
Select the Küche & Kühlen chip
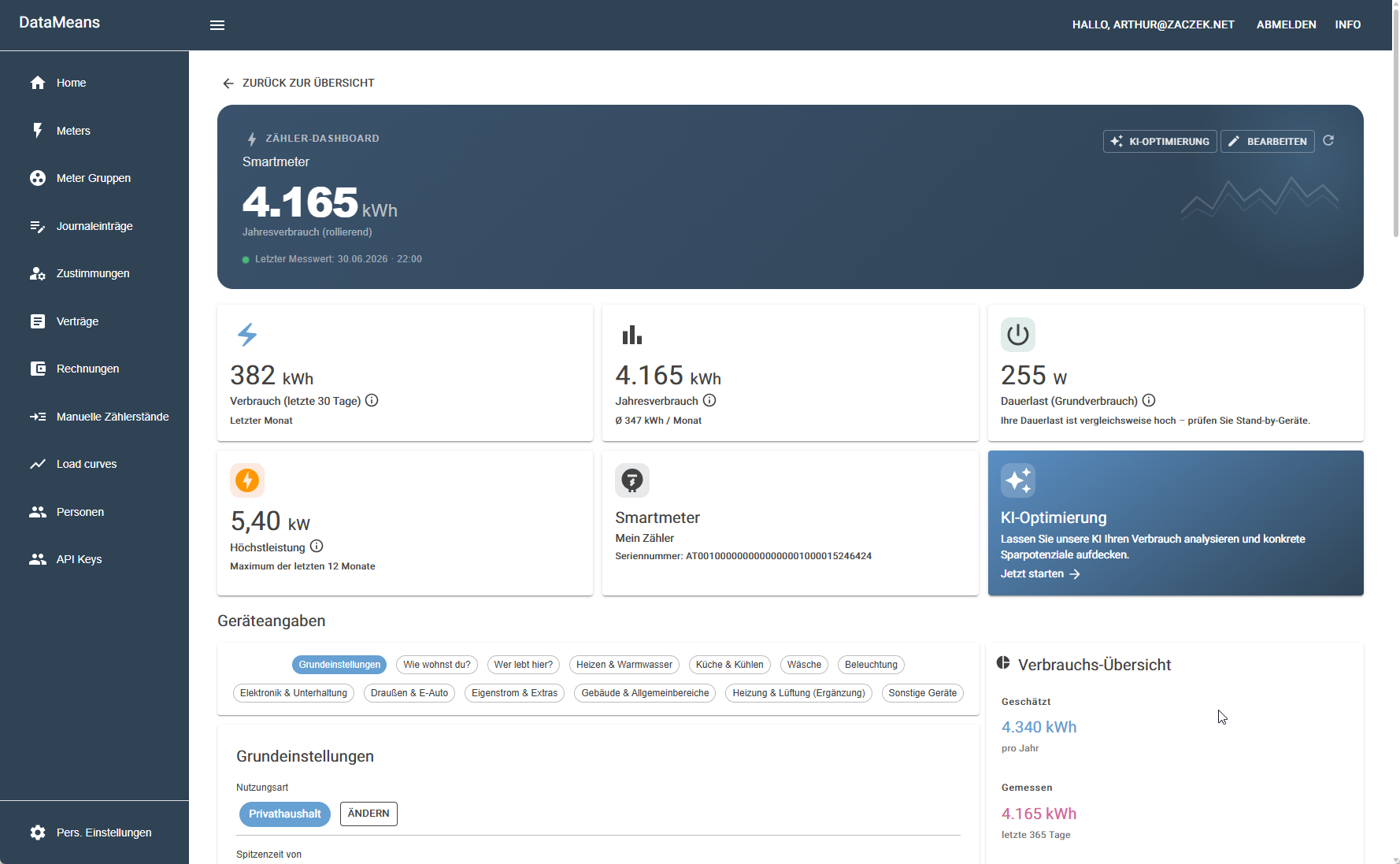tap(730, 665)
